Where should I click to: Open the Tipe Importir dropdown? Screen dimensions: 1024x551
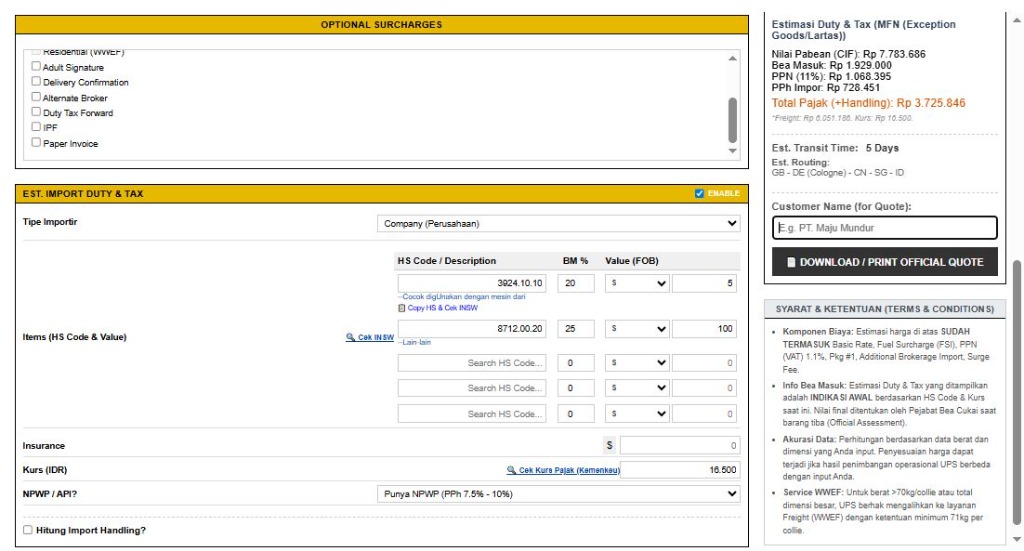click(561, 224)
